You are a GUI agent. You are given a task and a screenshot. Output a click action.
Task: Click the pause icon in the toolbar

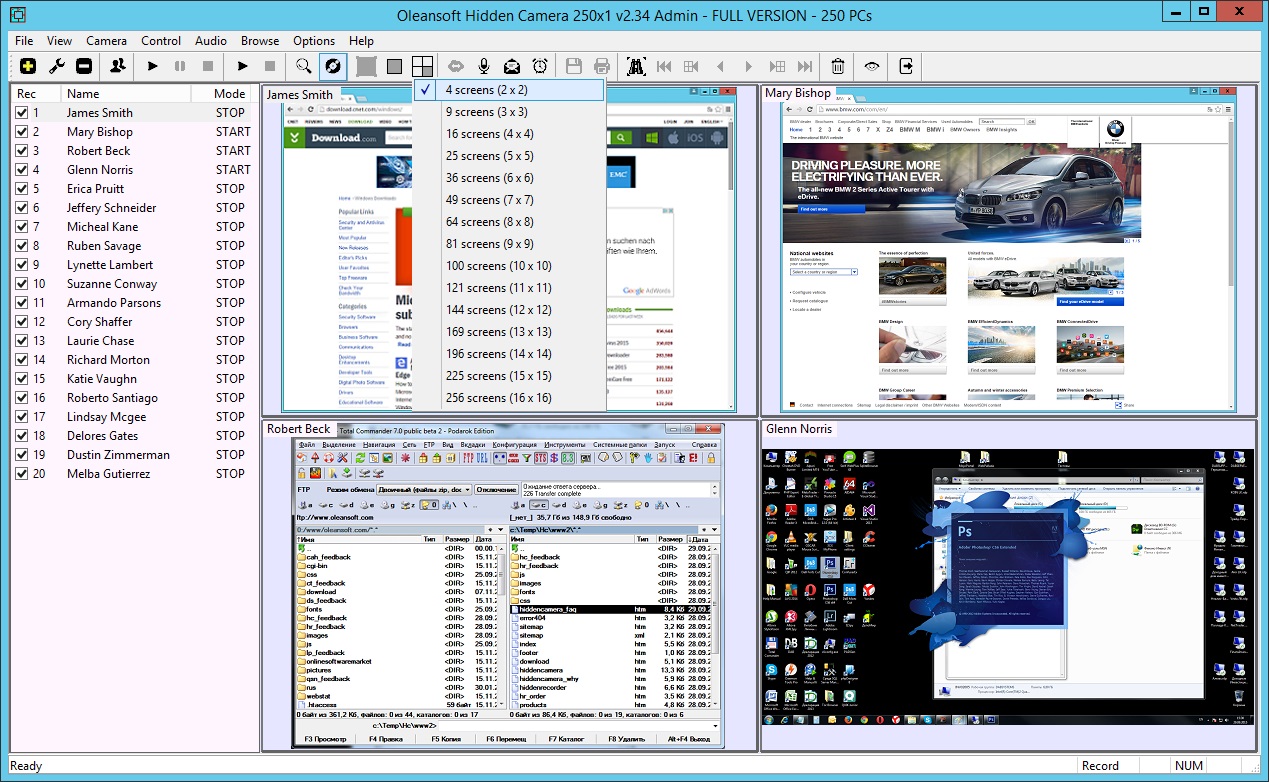click(x=180, y=66)
